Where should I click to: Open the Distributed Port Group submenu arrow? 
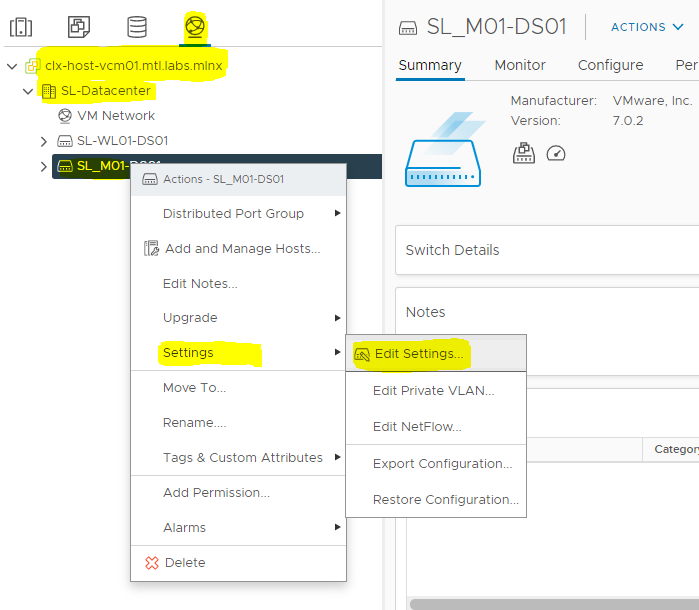coord(337,213)
